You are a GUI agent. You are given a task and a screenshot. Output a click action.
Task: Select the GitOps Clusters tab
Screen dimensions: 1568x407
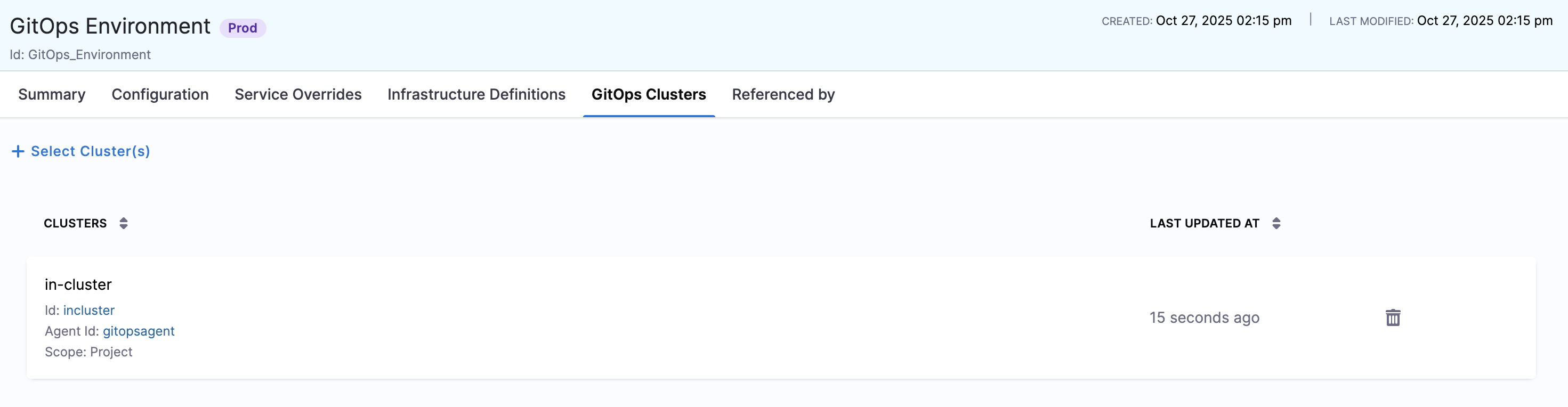point(648,94)
